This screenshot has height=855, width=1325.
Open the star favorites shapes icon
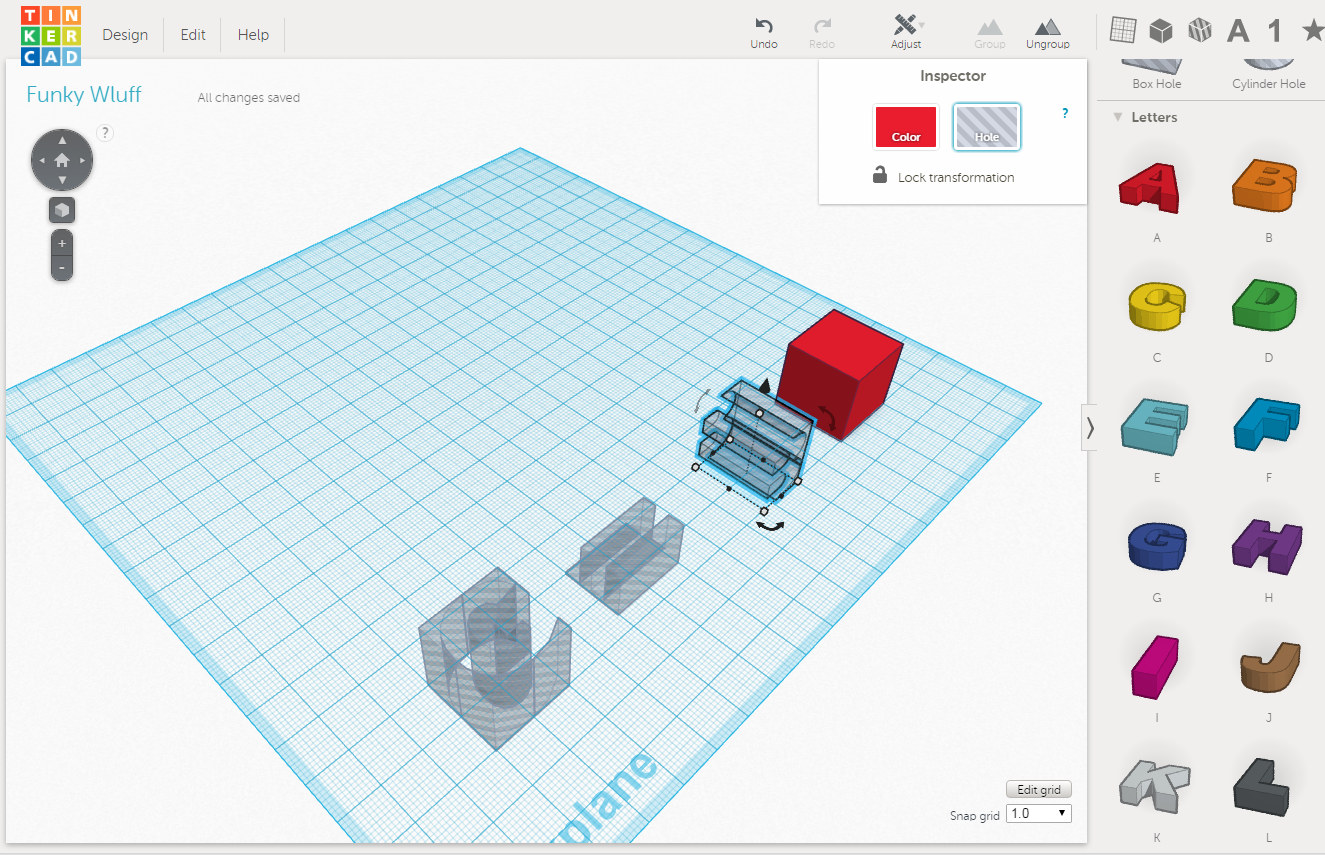(1312, 31)
